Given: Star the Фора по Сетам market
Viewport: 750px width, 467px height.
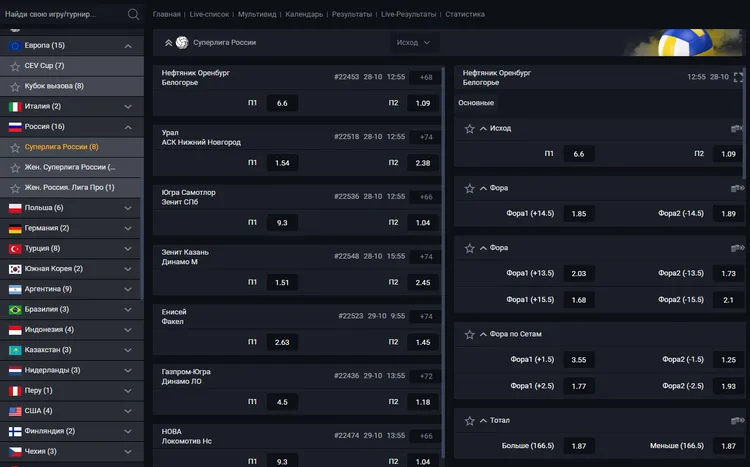Looking at the screenshot, I should [x=469, y=334].
